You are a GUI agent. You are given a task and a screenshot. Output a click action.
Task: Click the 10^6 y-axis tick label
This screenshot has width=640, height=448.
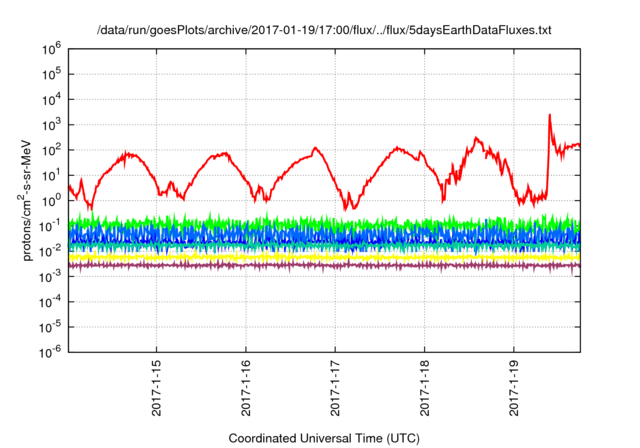tap(51, 49)
